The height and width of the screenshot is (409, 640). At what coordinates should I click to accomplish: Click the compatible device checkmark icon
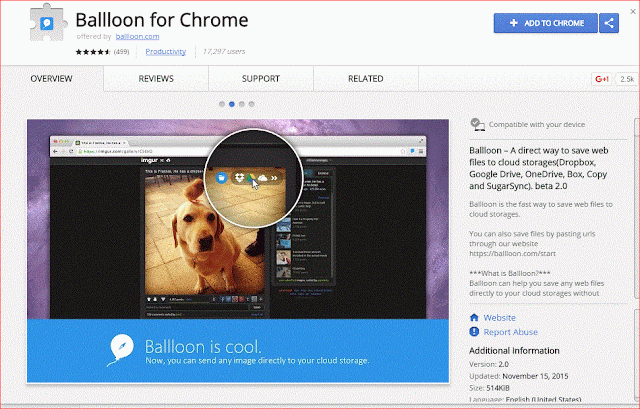477,124
